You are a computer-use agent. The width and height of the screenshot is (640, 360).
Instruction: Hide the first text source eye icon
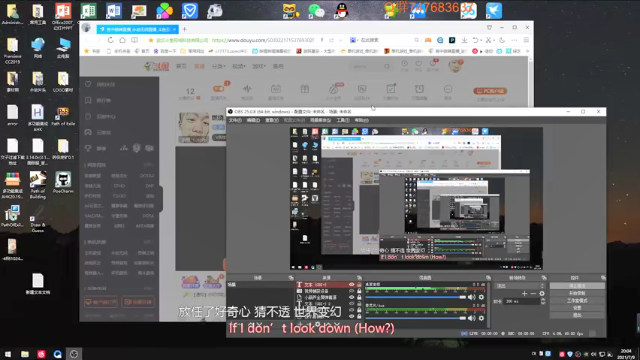[351, 284]
